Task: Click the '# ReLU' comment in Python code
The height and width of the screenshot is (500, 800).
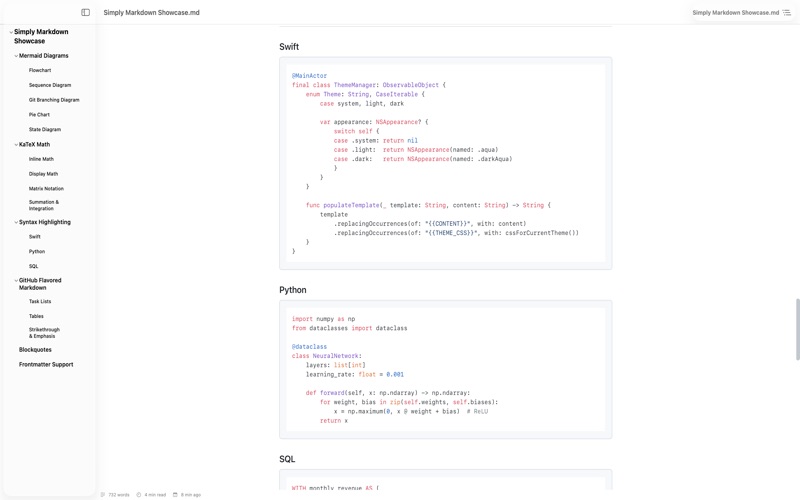Action: coord(477,411)
